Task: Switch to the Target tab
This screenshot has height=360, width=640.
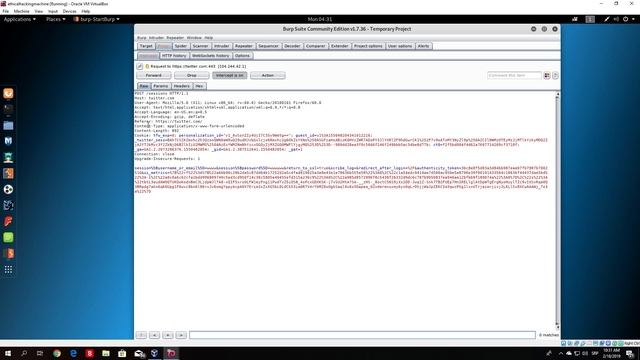Action: point(146,46)
